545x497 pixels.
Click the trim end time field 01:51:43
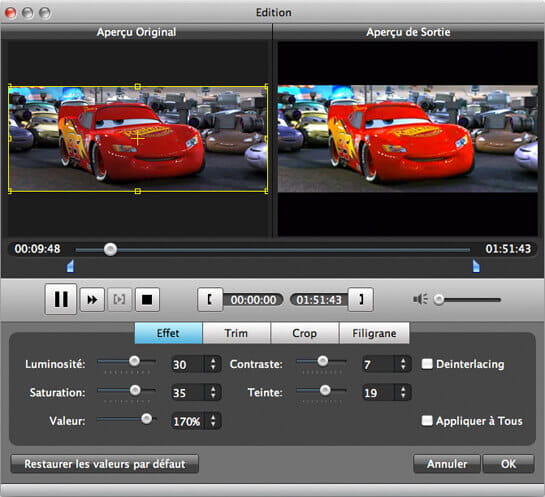pyautogui.click(x=319, y=300)
